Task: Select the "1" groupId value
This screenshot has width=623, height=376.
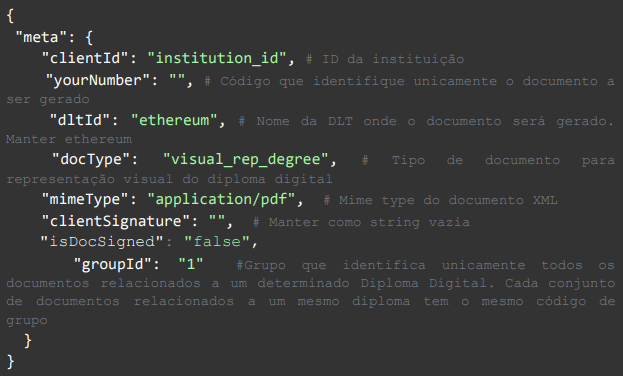Action: [191, 264]
